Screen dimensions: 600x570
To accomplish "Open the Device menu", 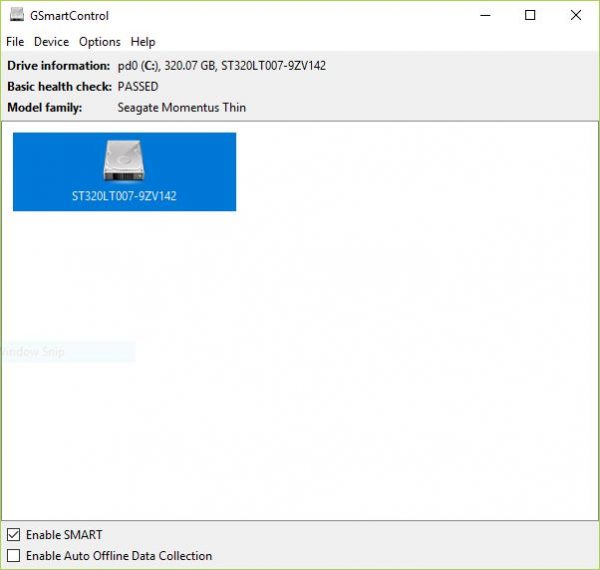I will point(51,42).
